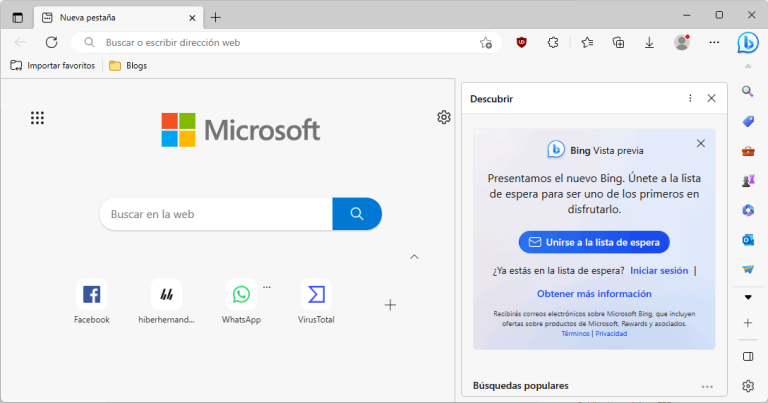Click the Buscar en la web field
768x403 pixels.
tap(215, 214)
